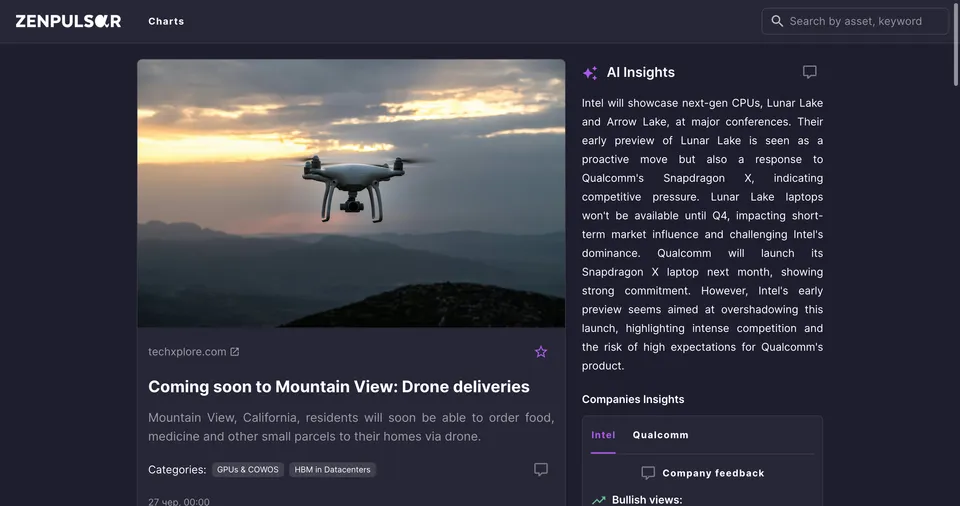The width and height of the screenshot is (960, 506).
Task: Star the drone deliveries article
Action: click(541, 352)
